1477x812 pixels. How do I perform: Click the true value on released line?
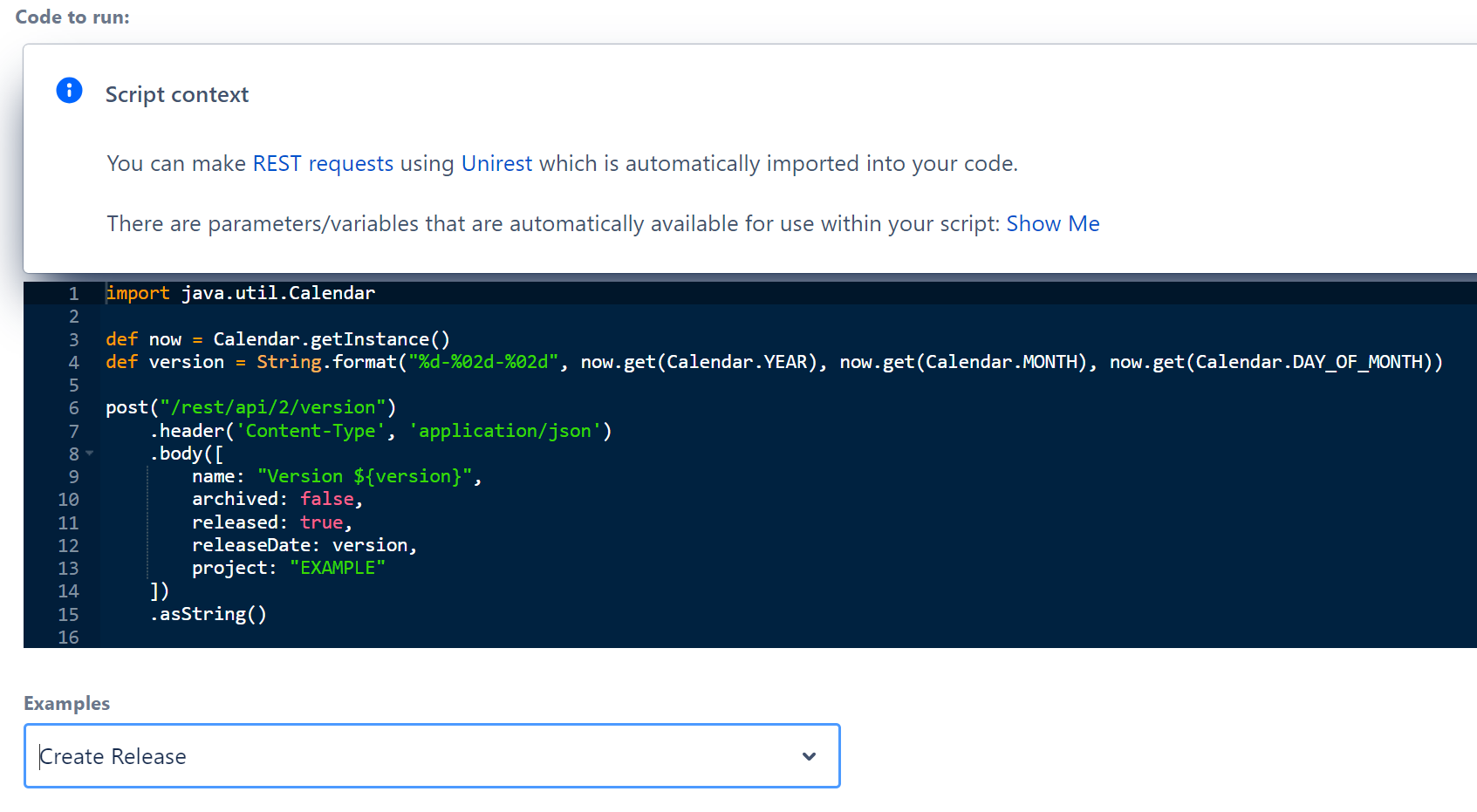coord(321,522)
